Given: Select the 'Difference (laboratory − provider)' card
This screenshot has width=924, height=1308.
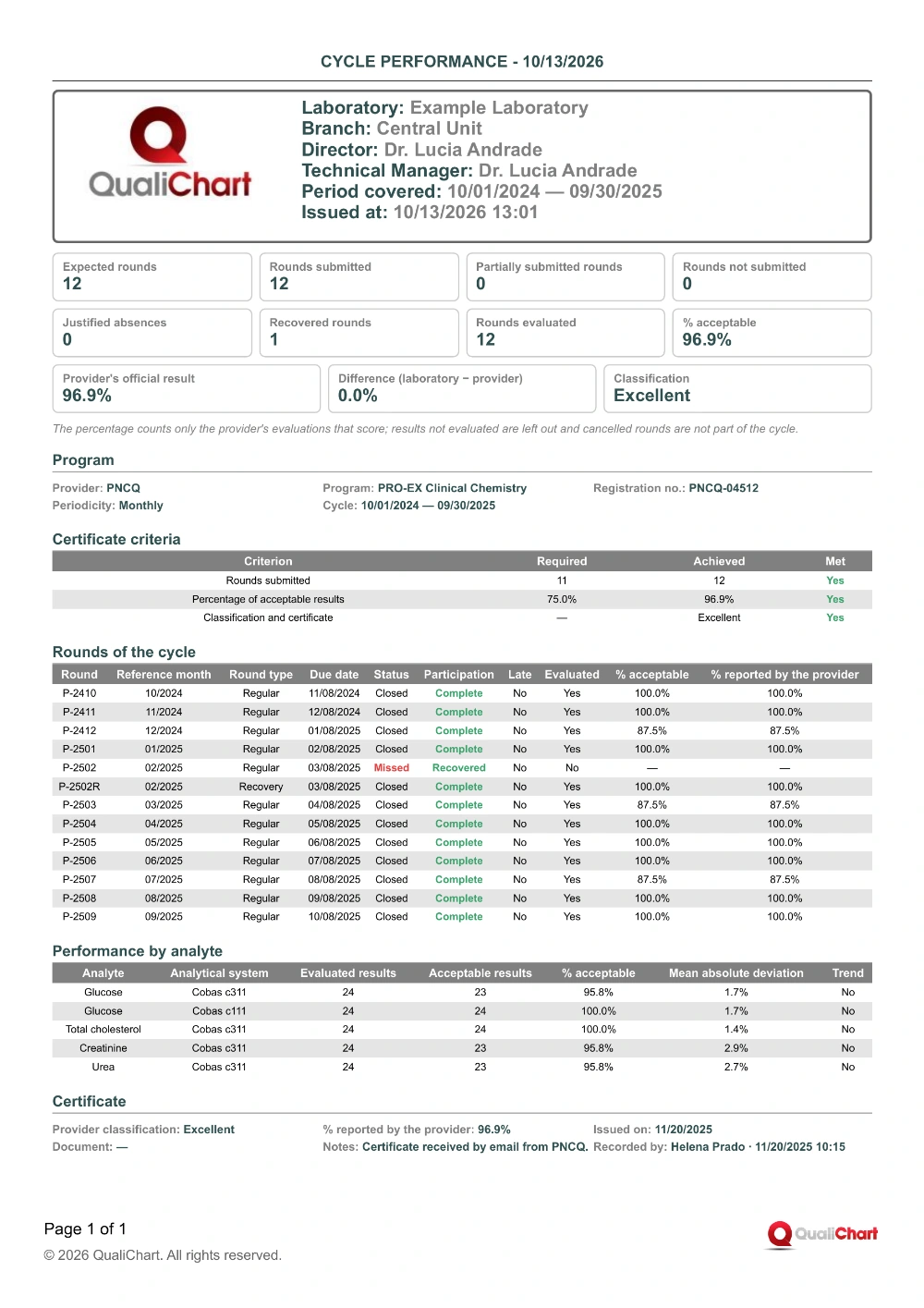Looking at the screenshot, I should (x=462, y=388).
